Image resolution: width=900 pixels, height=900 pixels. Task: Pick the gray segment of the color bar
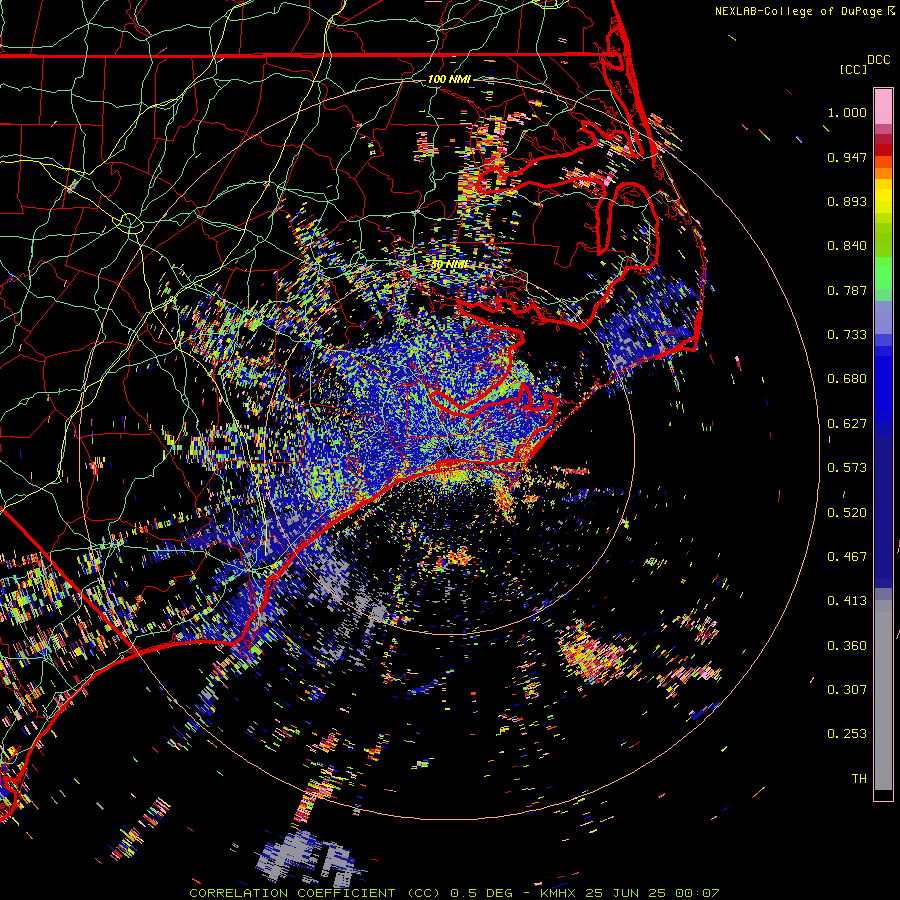coord(883,695)
